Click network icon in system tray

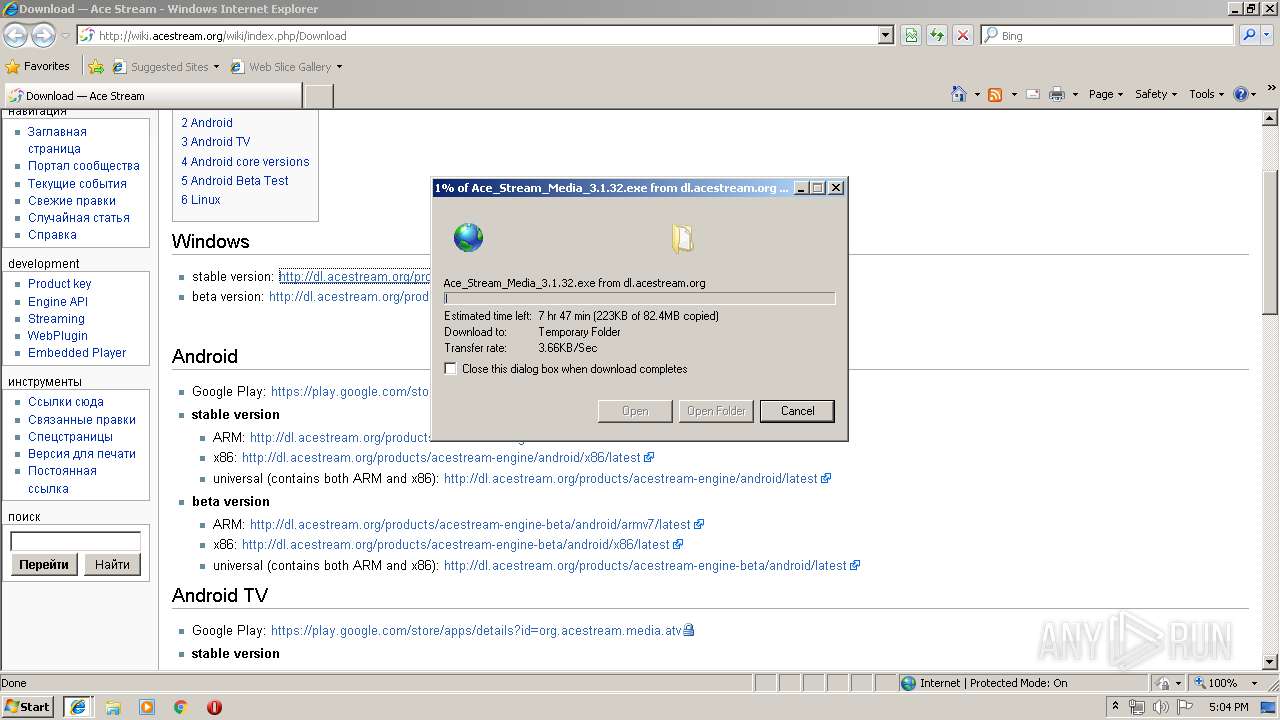[1137, 707]
